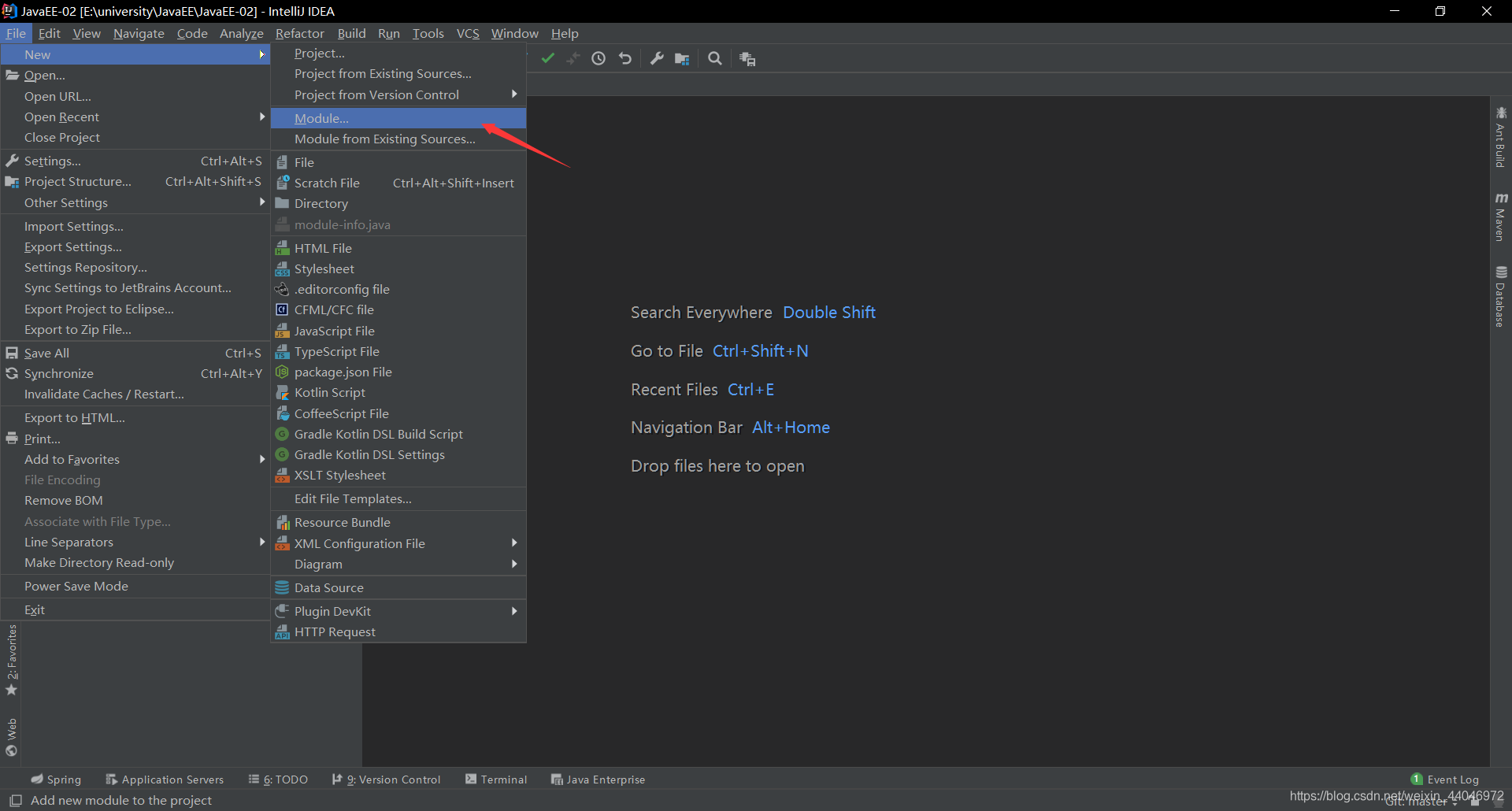The image size is (1512, 811).
Task: Open Settings... from File menu
Action: click(x=135, y=161)
